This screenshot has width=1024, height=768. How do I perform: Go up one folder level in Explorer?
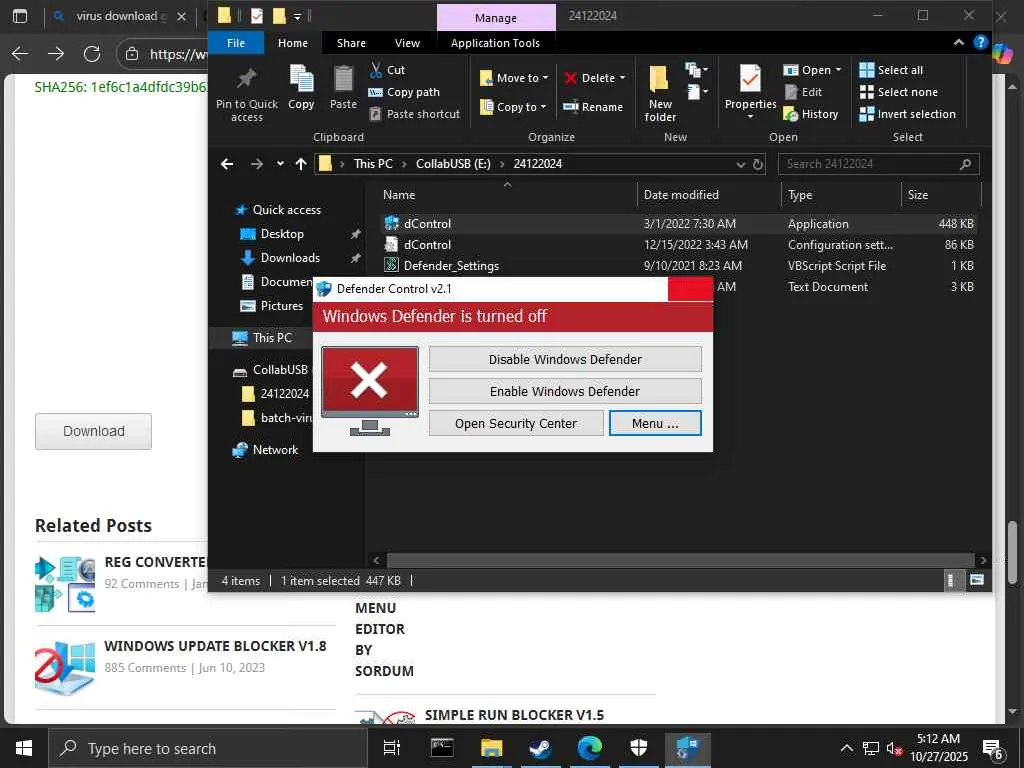point(300,164)
